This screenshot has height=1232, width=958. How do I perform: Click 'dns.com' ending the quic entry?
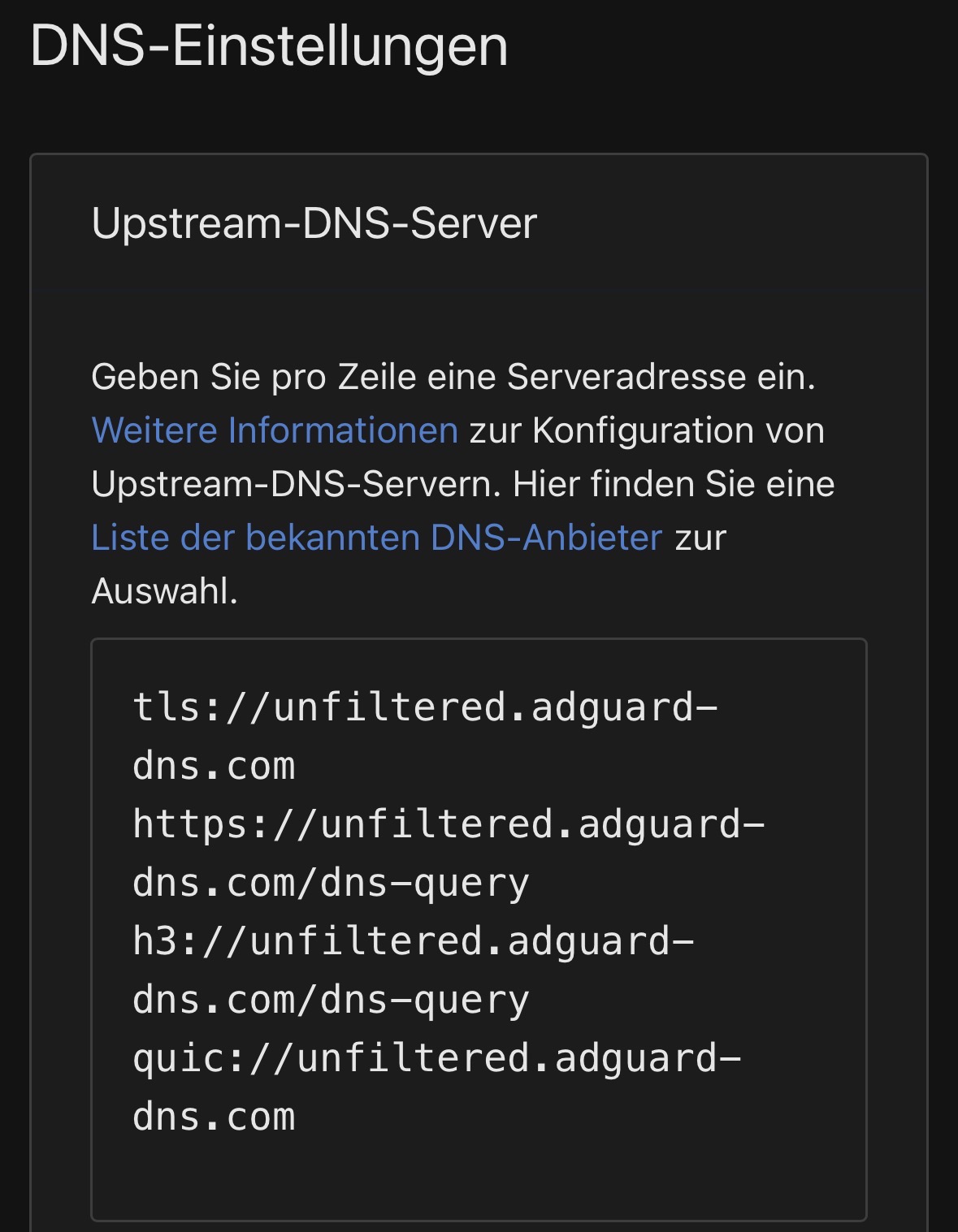214,1117
